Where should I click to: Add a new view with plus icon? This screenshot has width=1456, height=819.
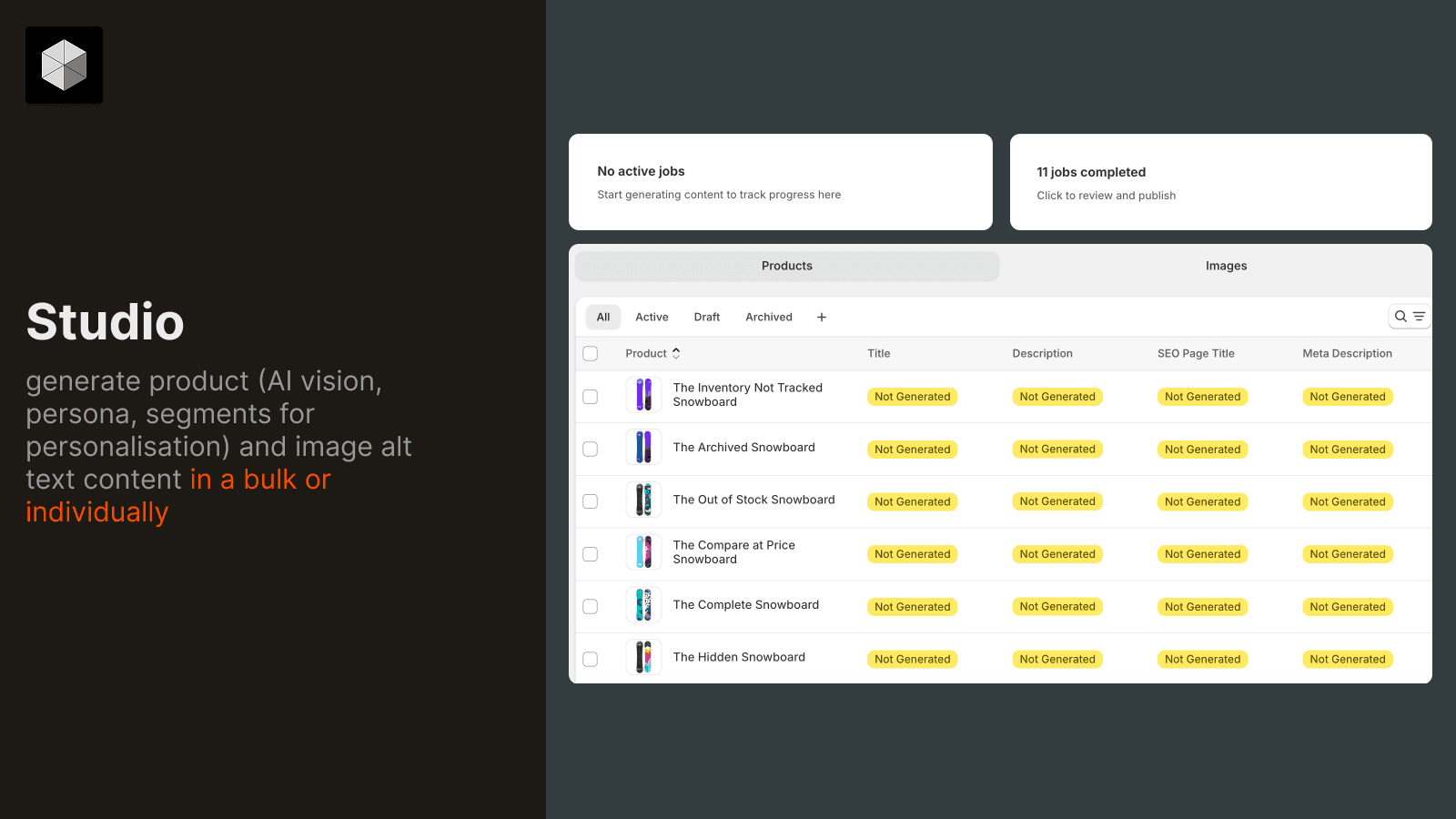(x=822, y=317)
